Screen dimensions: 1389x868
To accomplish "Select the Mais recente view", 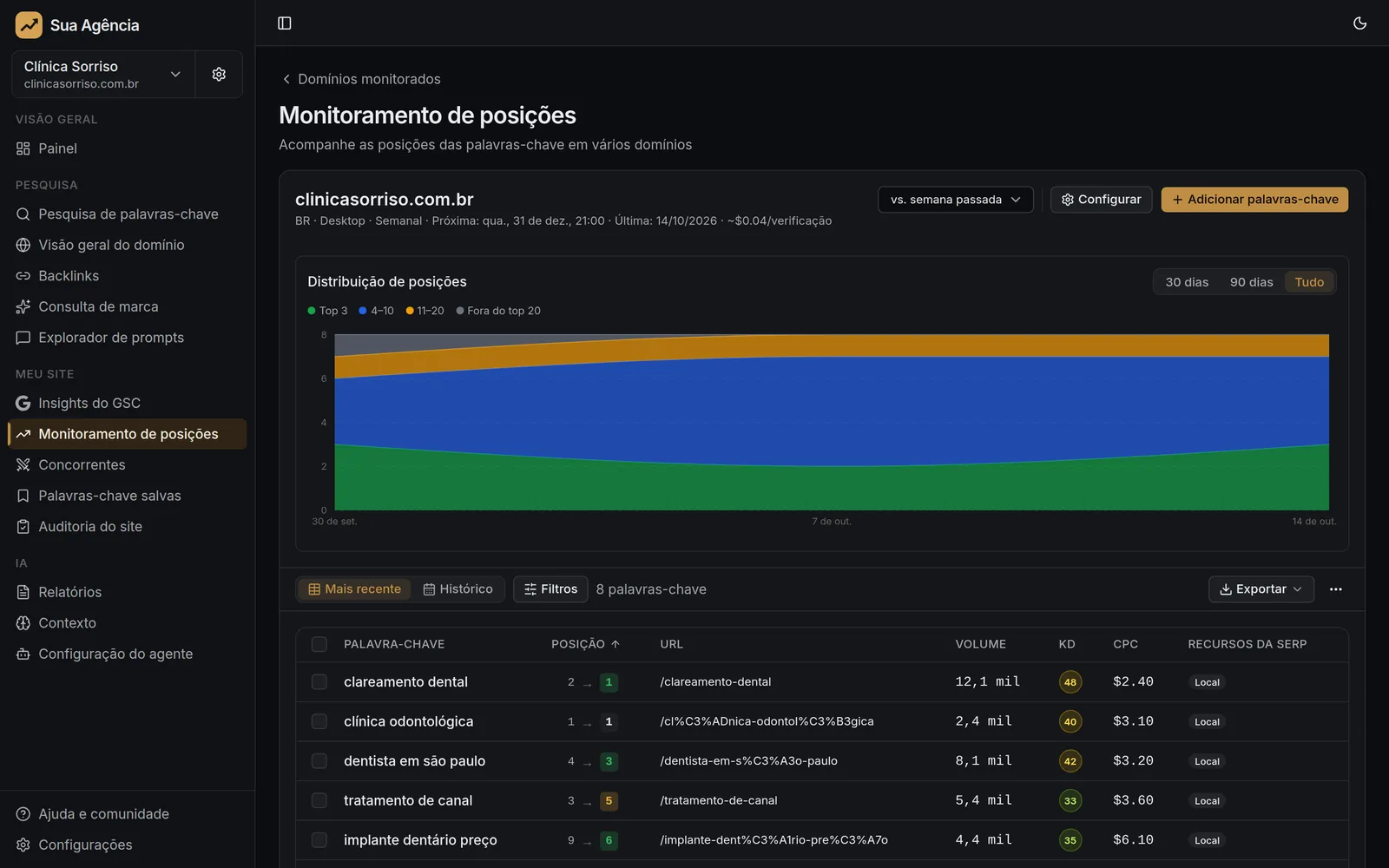I will [x=355, y=589].
